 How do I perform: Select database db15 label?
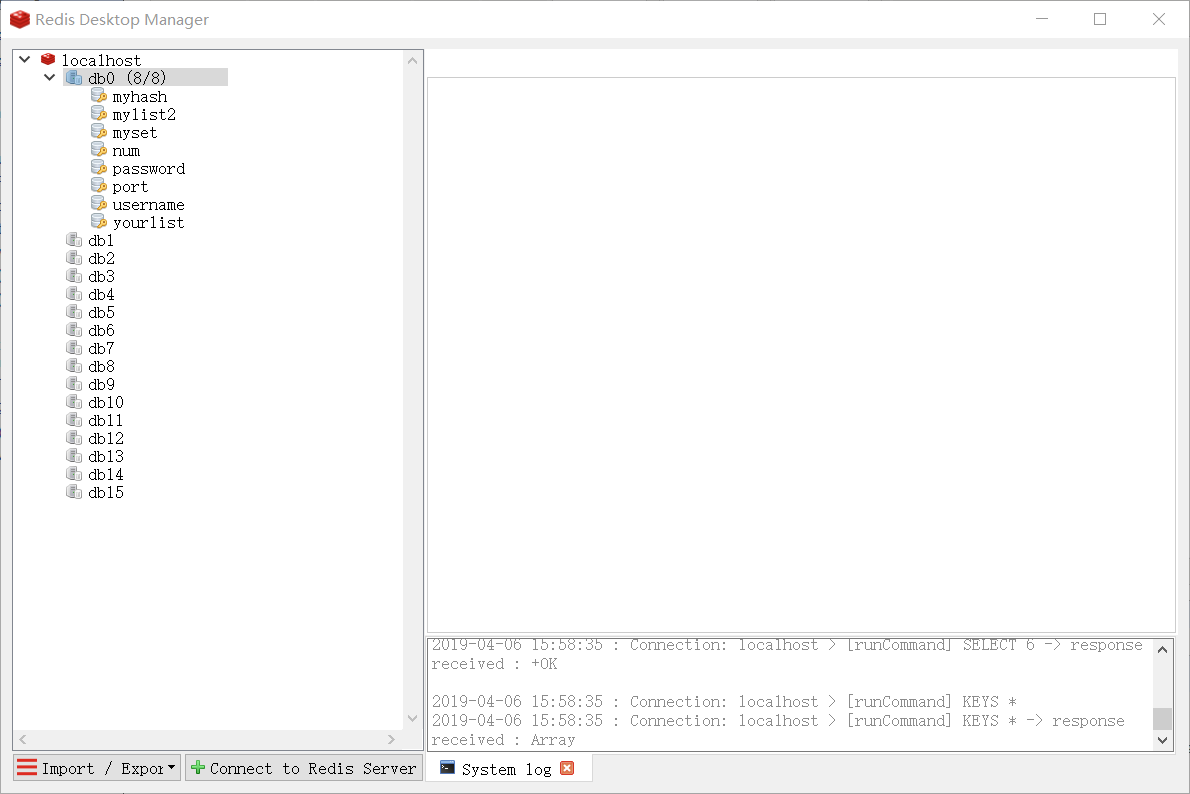[x=105, y=493]
